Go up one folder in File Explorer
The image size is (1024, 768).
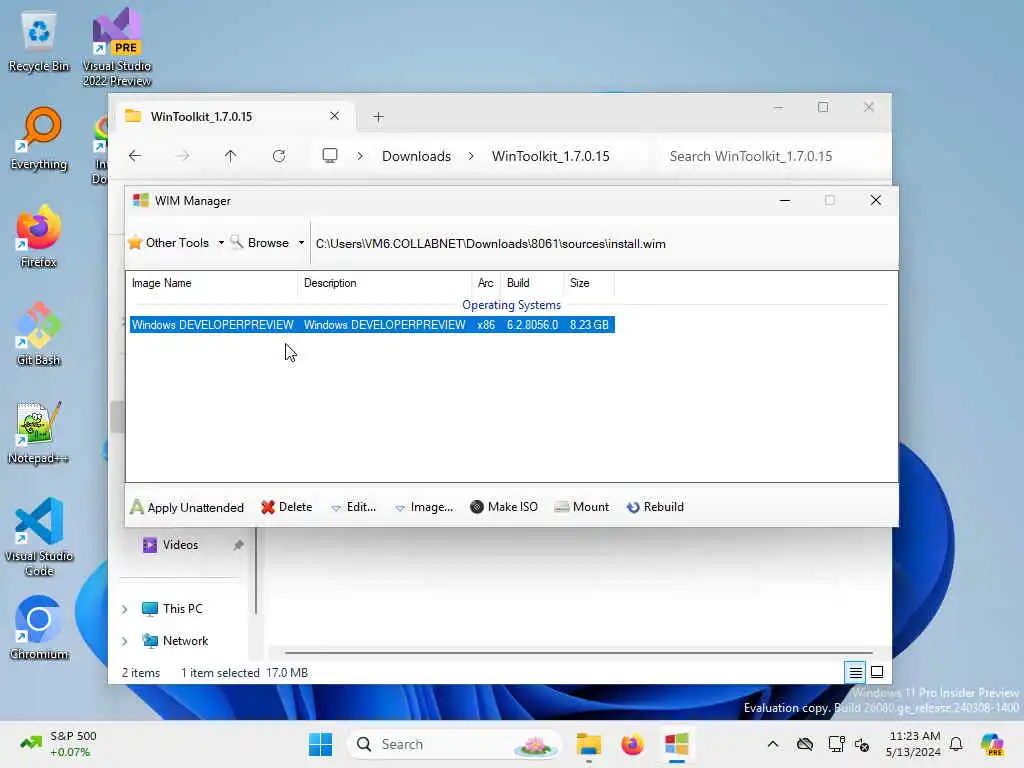click(x=231, y=156)
